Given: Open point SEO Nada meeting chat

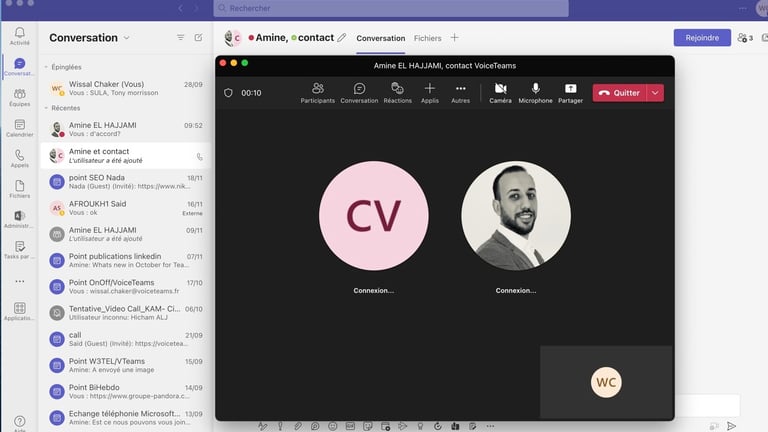Looking at the screenshot, I should point(126,182).
